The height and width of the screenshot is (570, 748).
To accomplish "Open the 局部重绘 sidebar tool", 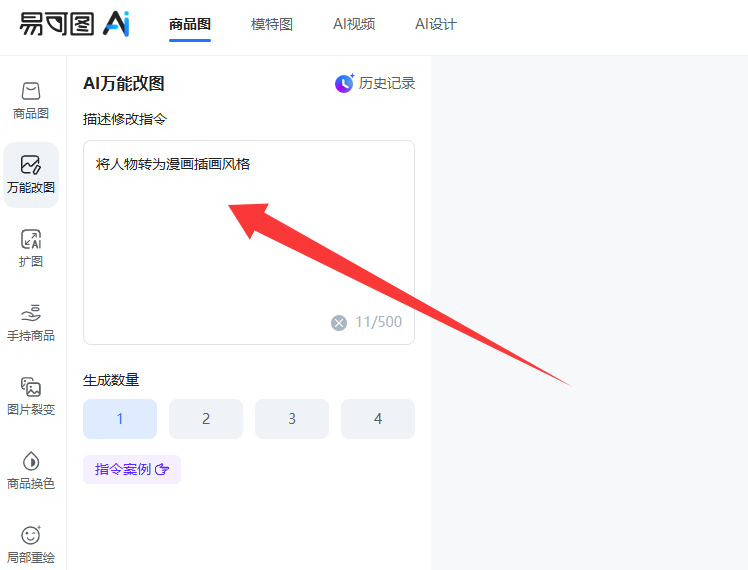I will coord(30,544).
